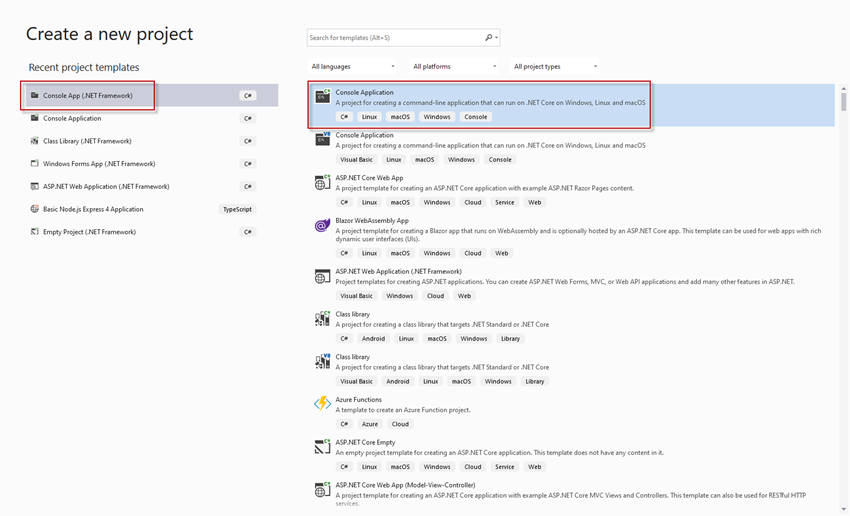Click Library tag under Visual Basic Class library
Image resolution: width=850 pixels, height=516 pixels.
click(x=535, y=381)
